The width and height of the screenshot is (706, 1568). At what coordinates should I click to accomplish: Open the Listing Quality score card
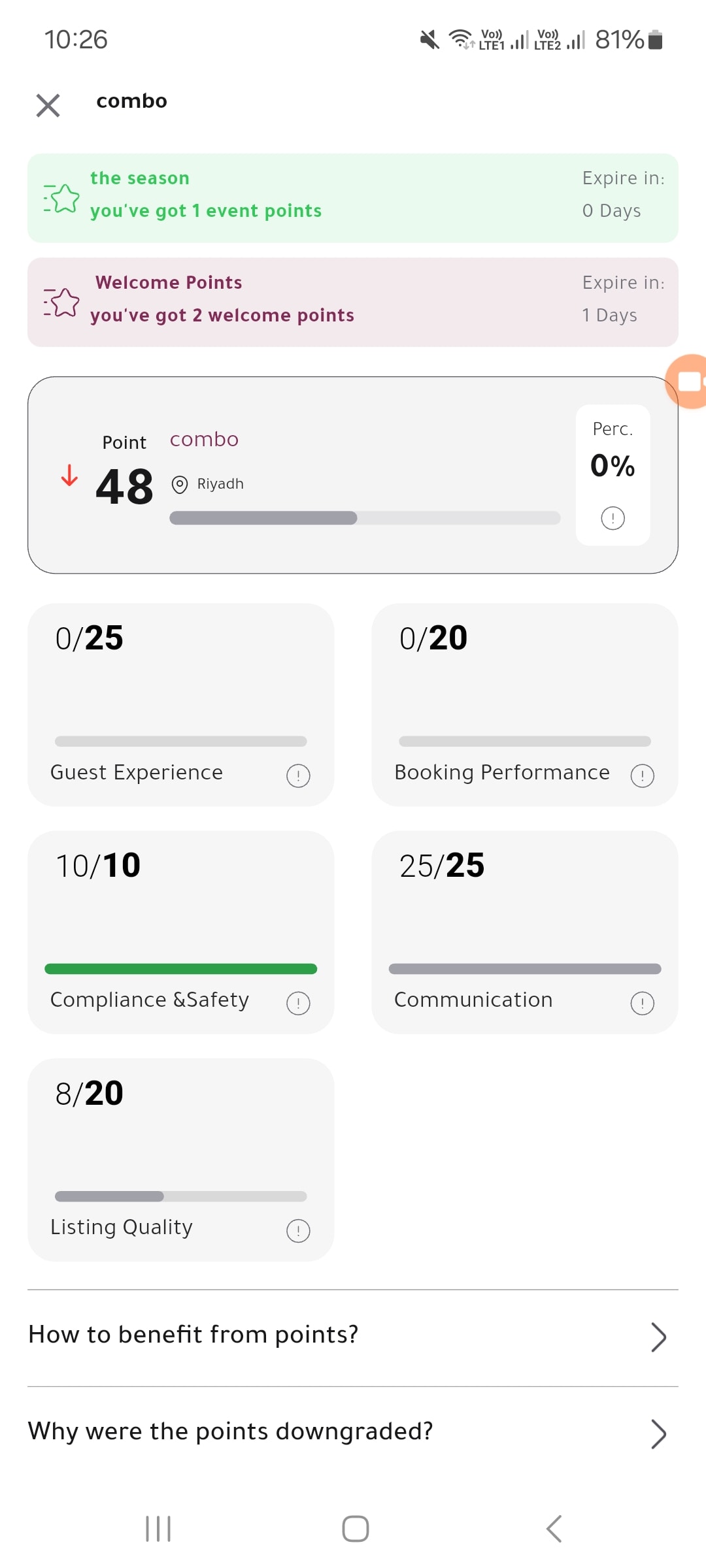click(x=180, y=1160)
